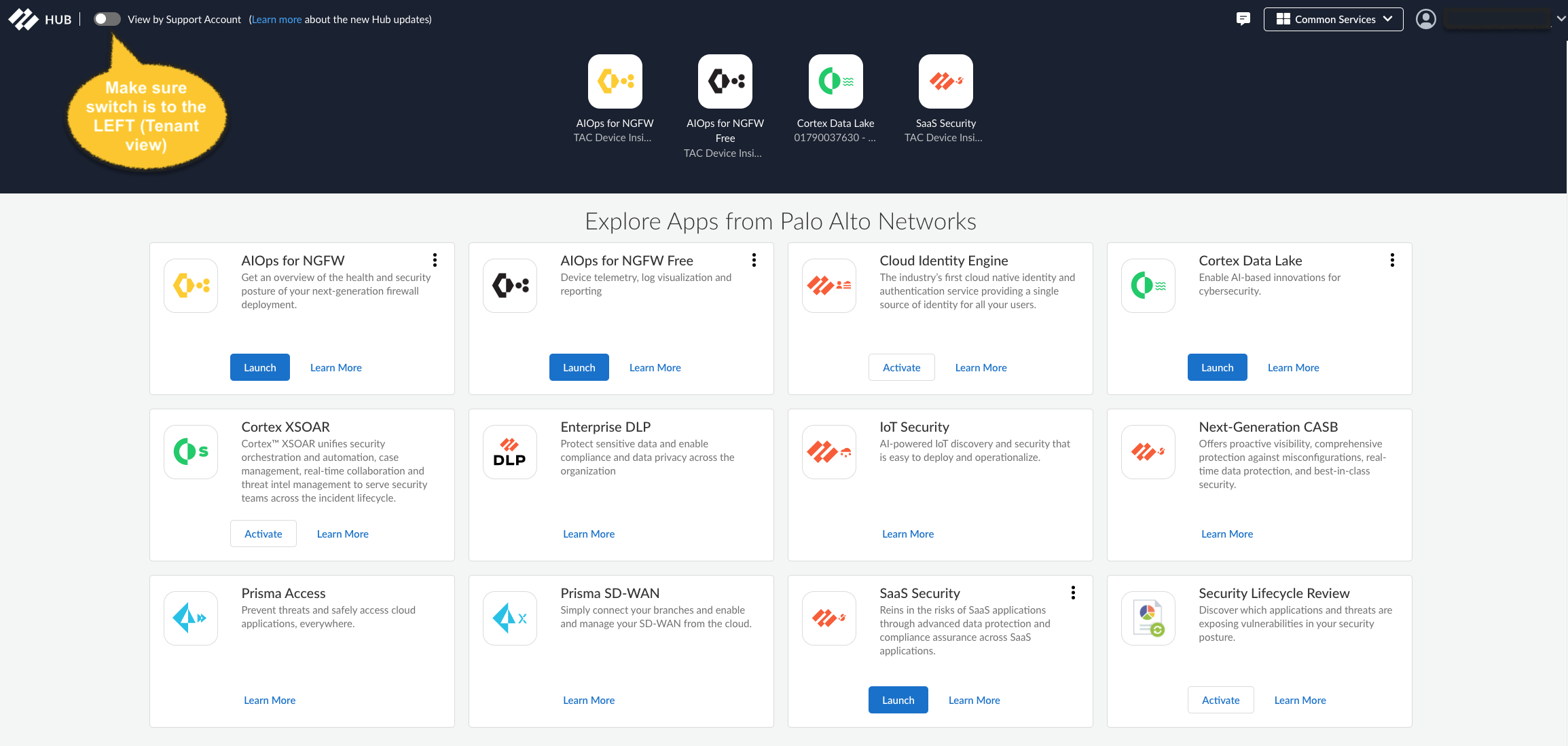The width and height of the screenshot is (1568, 746).
Task: Toggle View by Support Account switch
Action: 107,19
